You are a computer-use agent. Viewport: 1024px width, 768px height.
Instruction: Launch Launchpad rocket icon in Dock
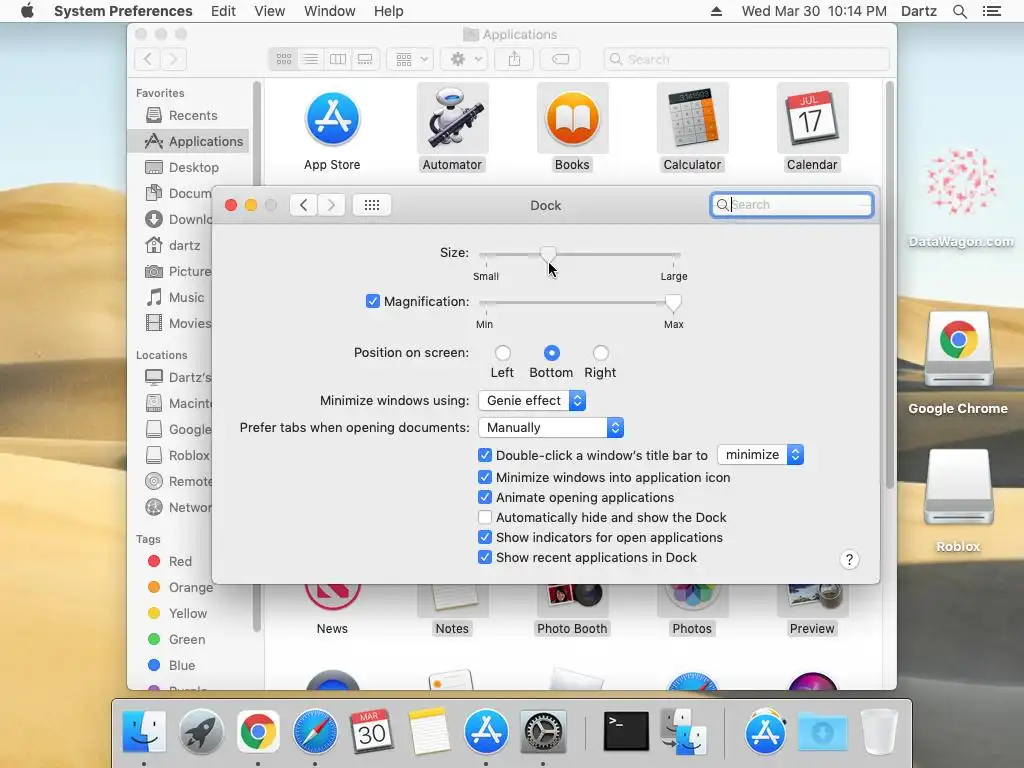click(201, 731)
